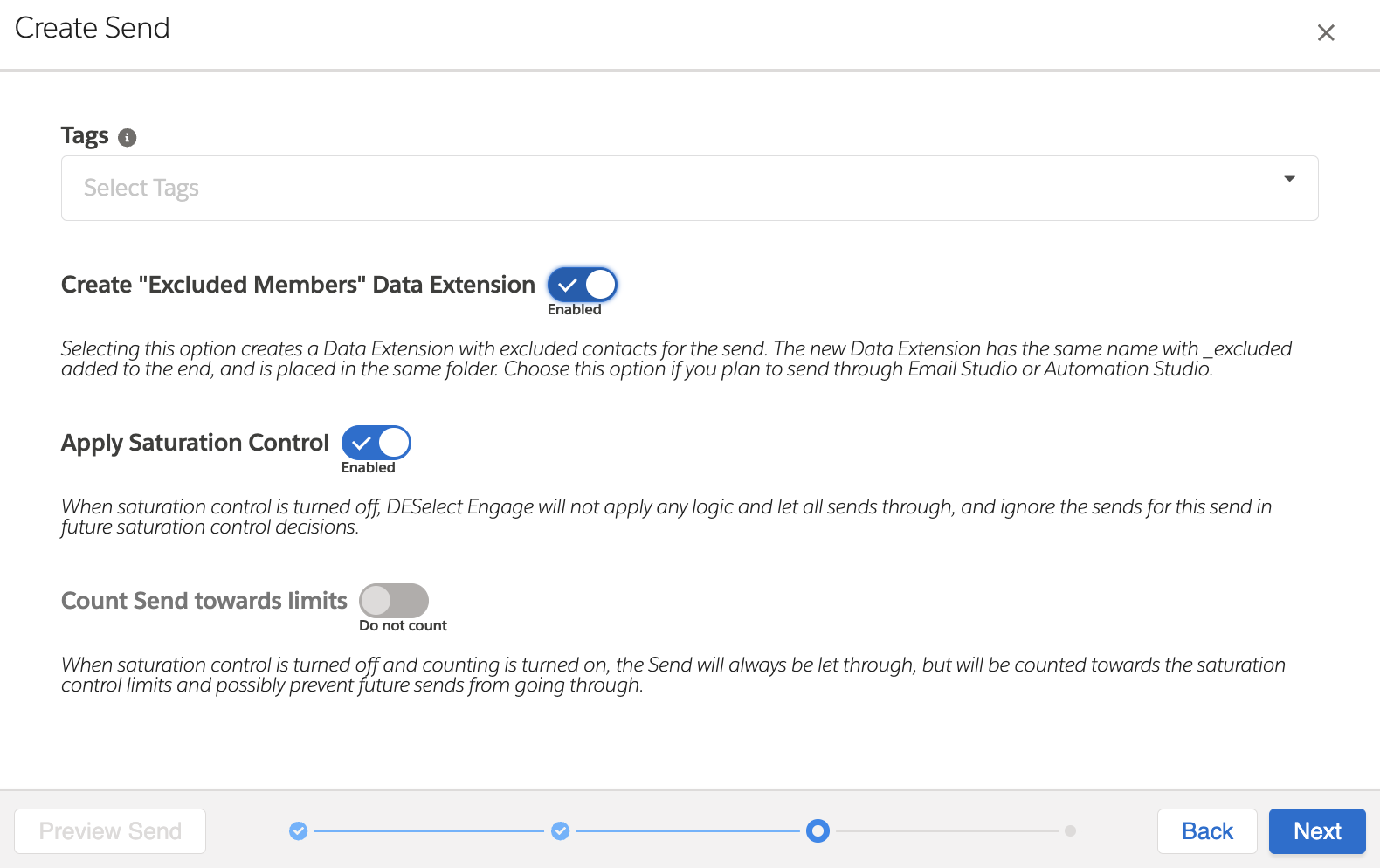This screenshot has height=868, width=1380.
Task: Click the 'Do not count' status text
Action: pos(403,626)
